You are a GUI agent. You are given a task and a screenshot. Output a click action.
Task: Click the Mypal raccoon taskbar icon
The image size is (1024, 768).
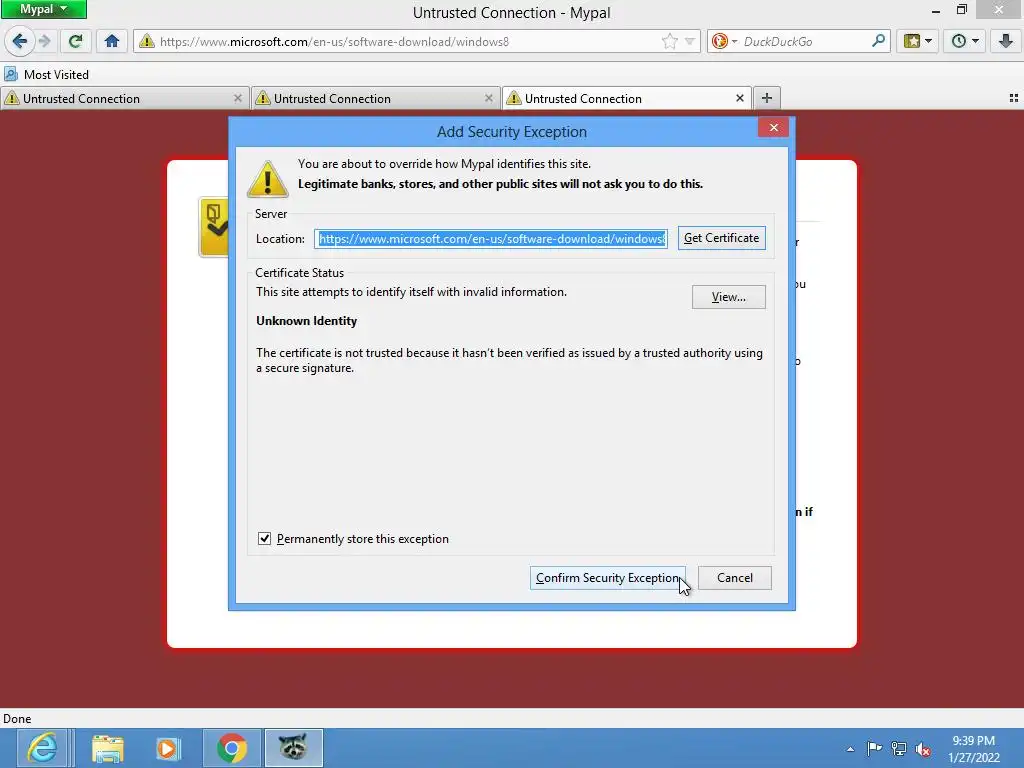[294, 748]
